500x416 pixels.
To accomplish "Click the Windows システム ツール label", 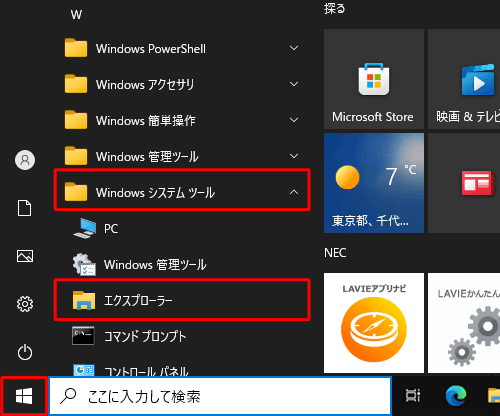I will [x=155, y=192].
